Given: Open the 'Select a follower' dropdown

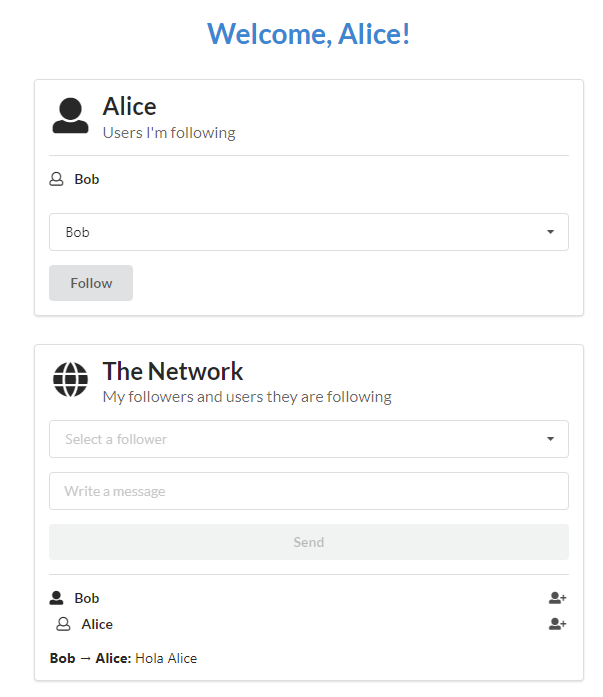Looking at the screenshot, I should pyautogui.click(x=308, y=439).
